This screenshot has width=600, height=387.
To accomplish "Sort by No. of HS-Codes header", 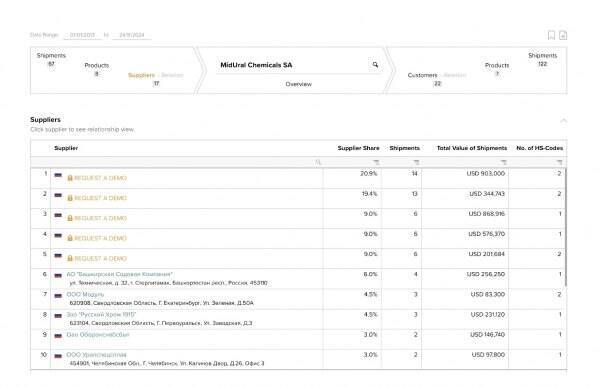I will [x=540, y=148].
